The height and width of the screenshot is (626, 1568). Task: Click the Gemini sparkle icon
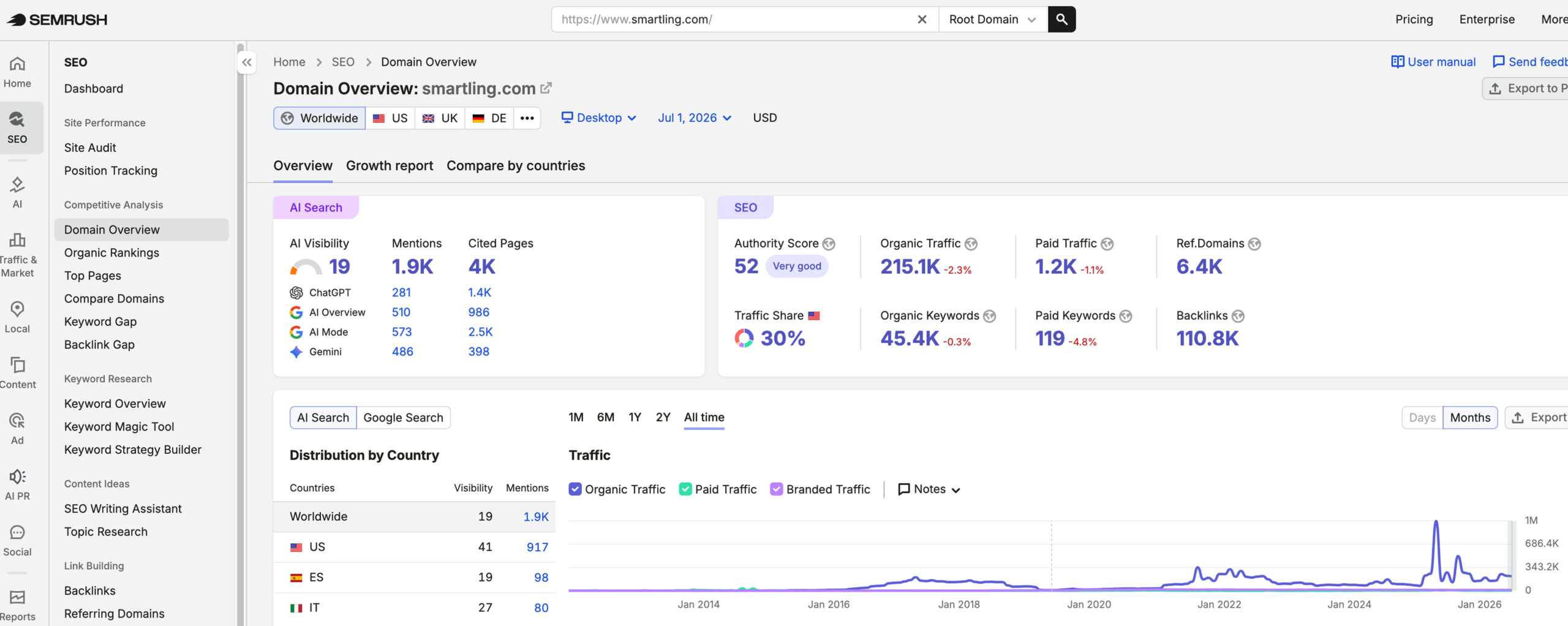(x=296, y=352)
